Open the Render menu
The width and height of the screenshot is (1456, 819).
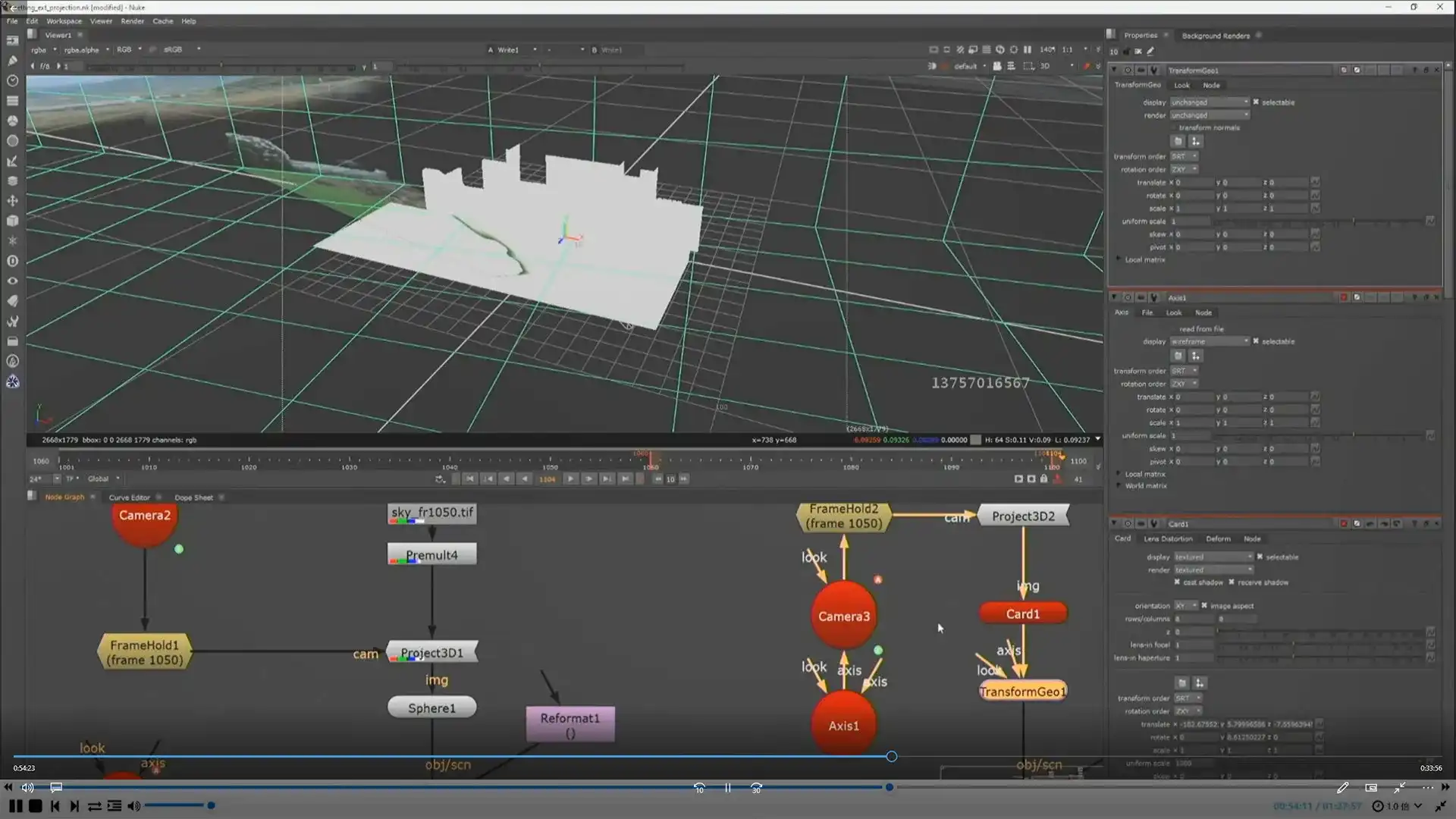132,21
